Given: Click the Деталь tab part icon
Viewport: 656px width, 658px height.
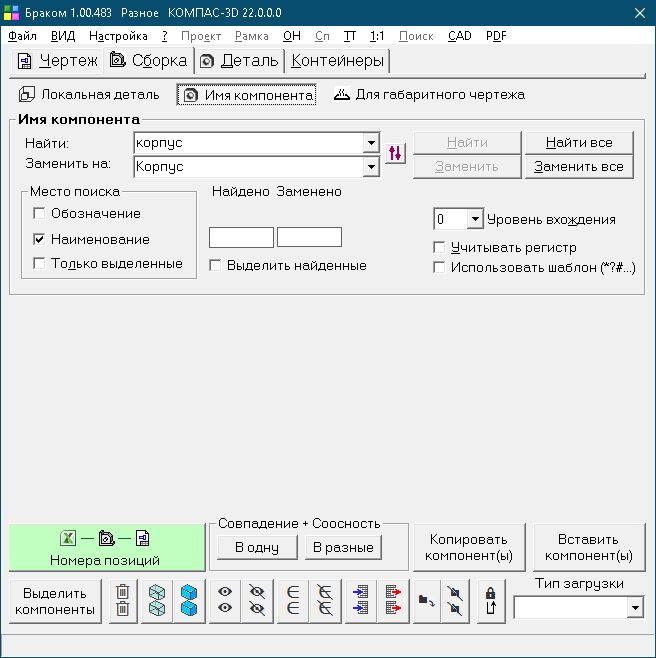Looking at the screenshot, I should tap(207, 61).
